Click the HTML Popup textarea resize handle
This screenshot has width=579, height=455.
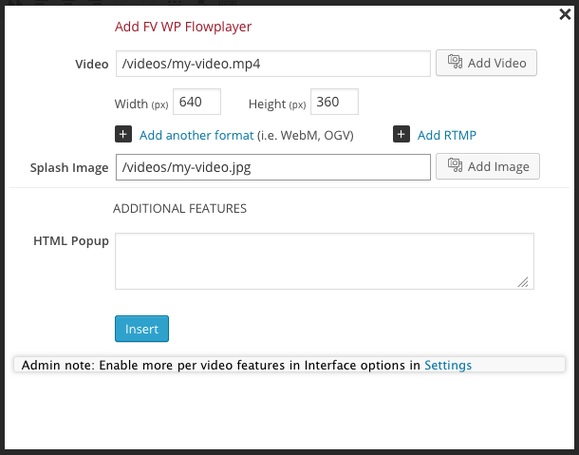523,282
